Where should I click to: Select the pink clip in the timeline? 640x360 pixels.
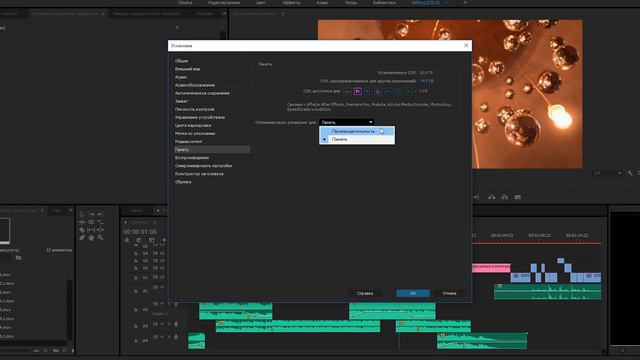[x=491, y=267]
